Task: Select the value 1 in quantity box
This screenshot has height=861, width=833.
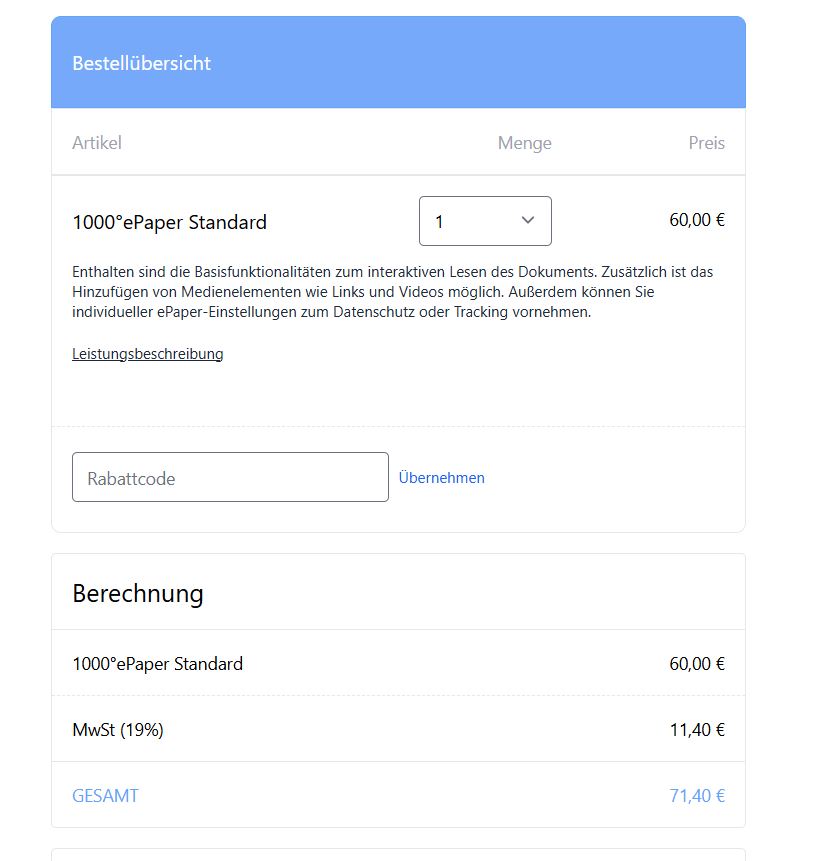Action: pyautogui.click(x=439, y=222)
